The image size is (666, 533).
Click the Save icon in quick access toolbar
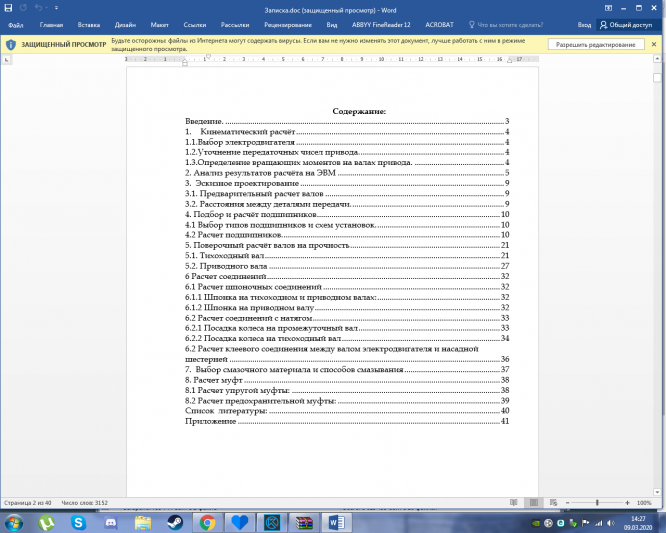pyautogui.click(x=8, y=8)
